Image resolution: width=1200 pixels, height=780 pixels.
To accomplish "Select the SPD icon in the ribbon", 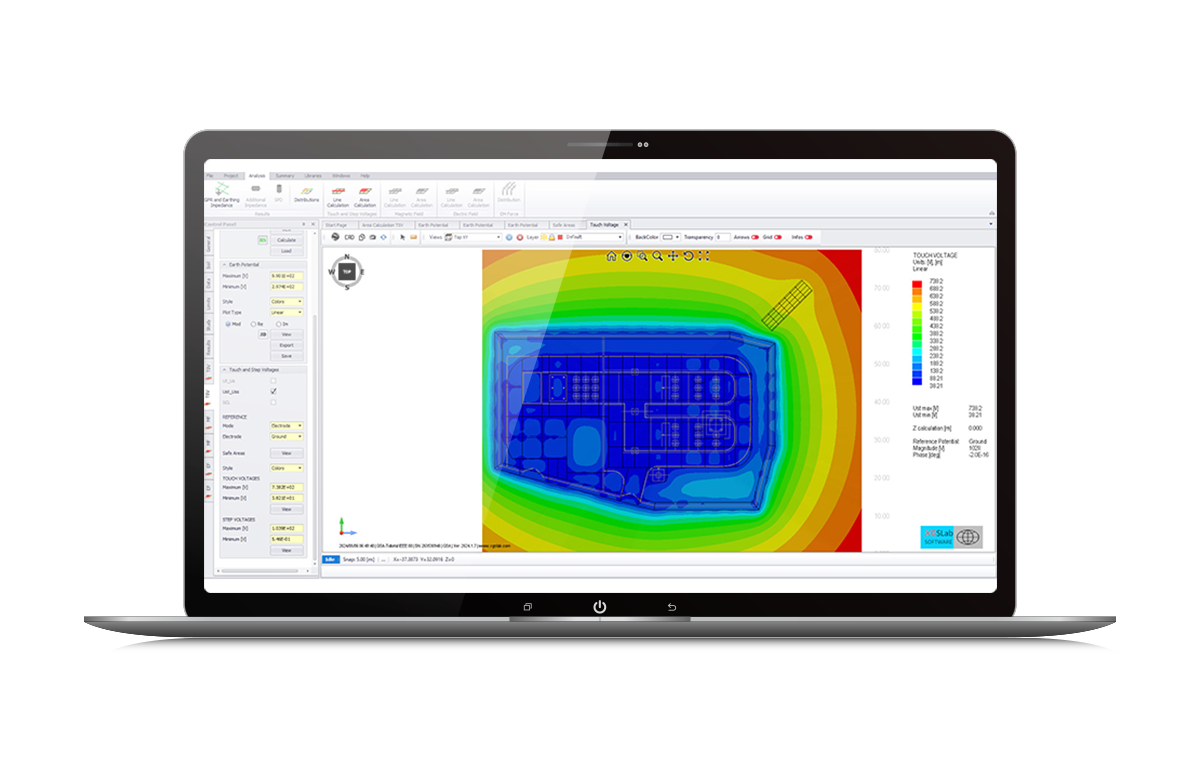I will pos(278,189).
